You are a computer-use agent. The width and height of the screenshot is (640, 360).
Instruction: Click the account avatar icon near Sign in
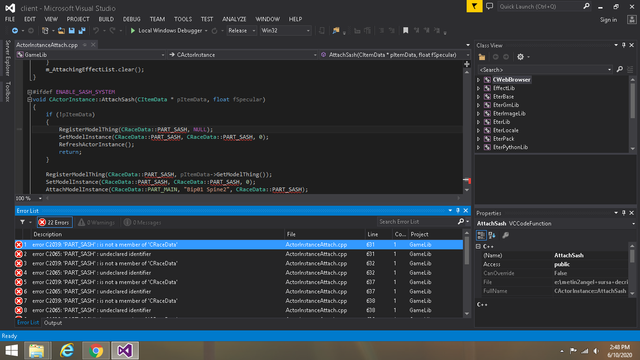click(632, 20)
